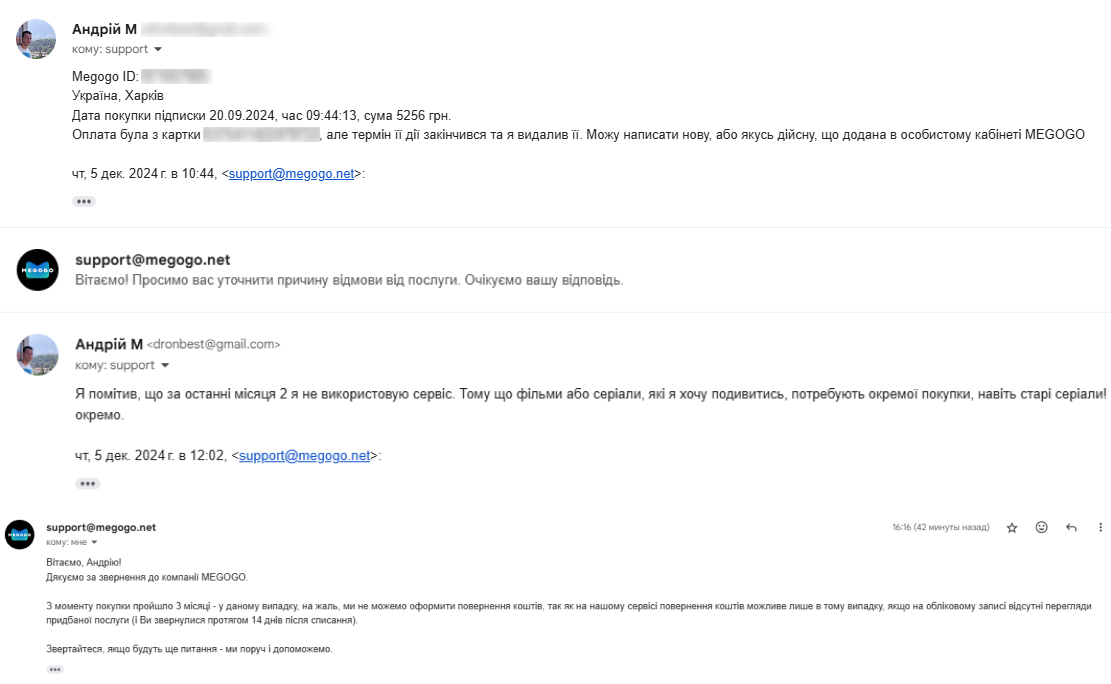Screen dimensions: 1111x684
Task: Add an emoji reaction to the last email
Action: coord(1041,527)
